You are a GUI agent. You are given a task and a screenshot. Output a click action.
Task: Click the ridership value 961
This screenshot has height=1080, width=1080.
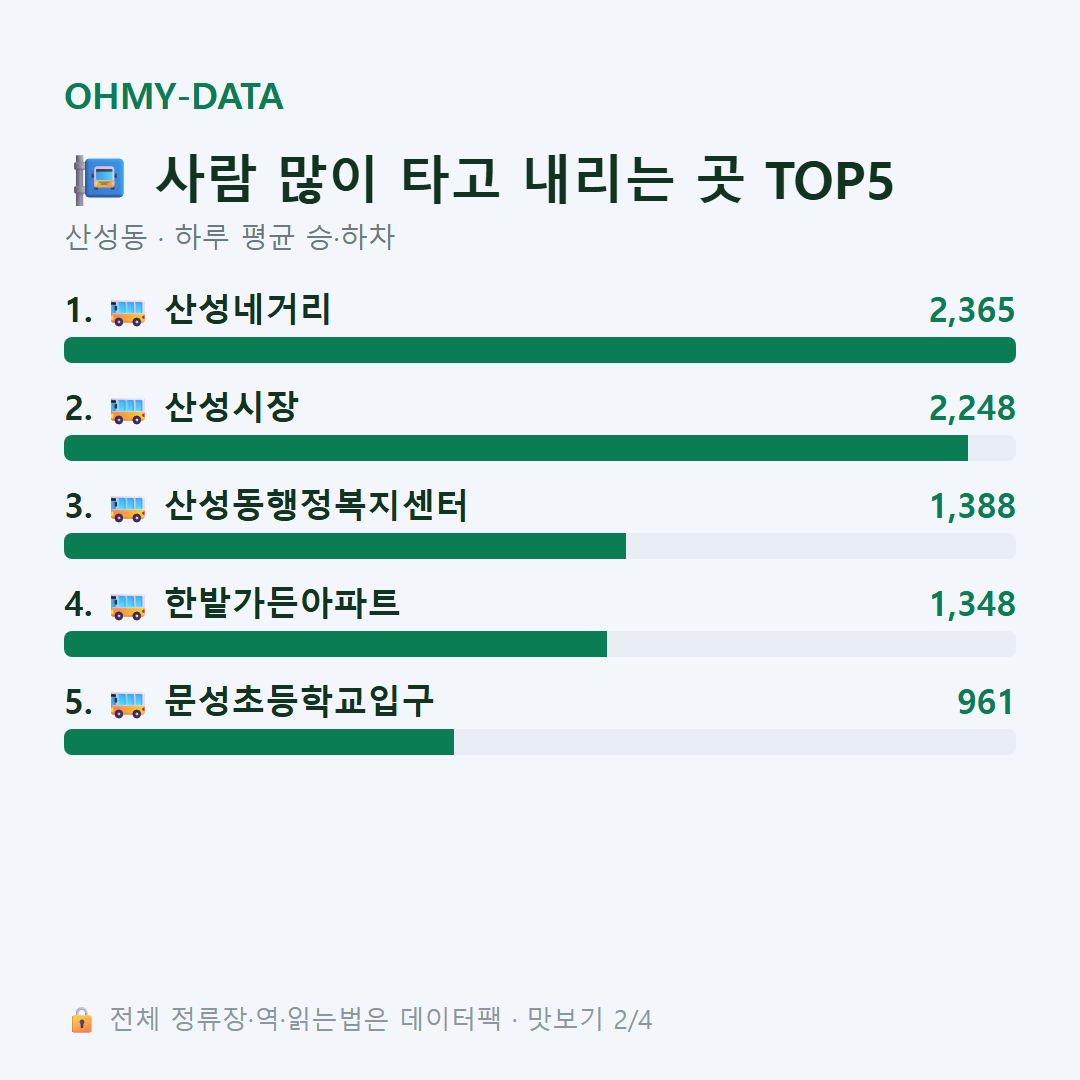click(986, 703)
